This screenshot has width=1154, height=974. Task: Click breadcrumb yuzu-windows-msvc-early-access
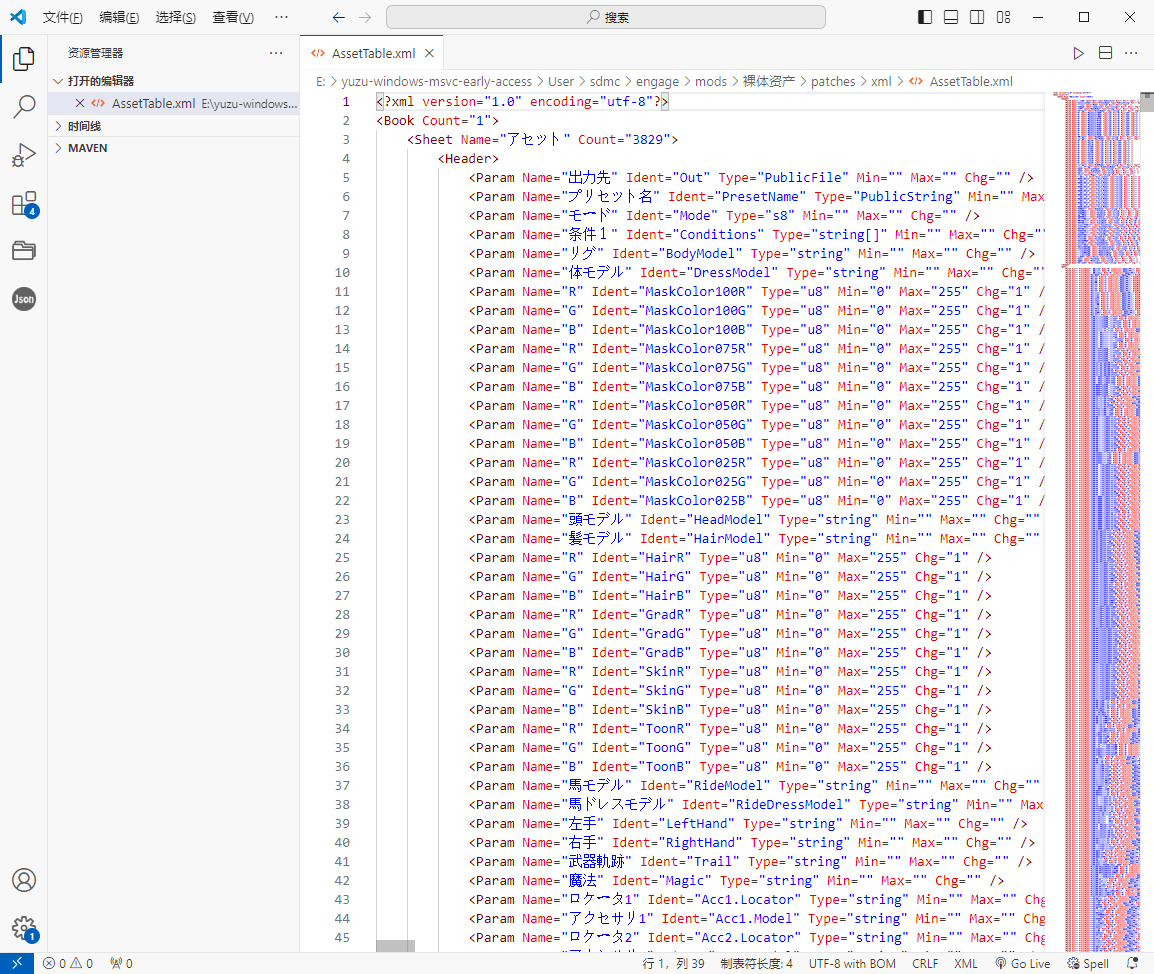pos(436,82)
